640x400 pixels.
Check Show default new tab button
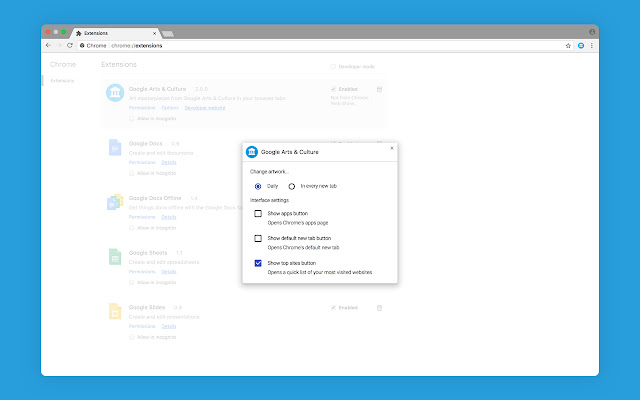point(258,238)
